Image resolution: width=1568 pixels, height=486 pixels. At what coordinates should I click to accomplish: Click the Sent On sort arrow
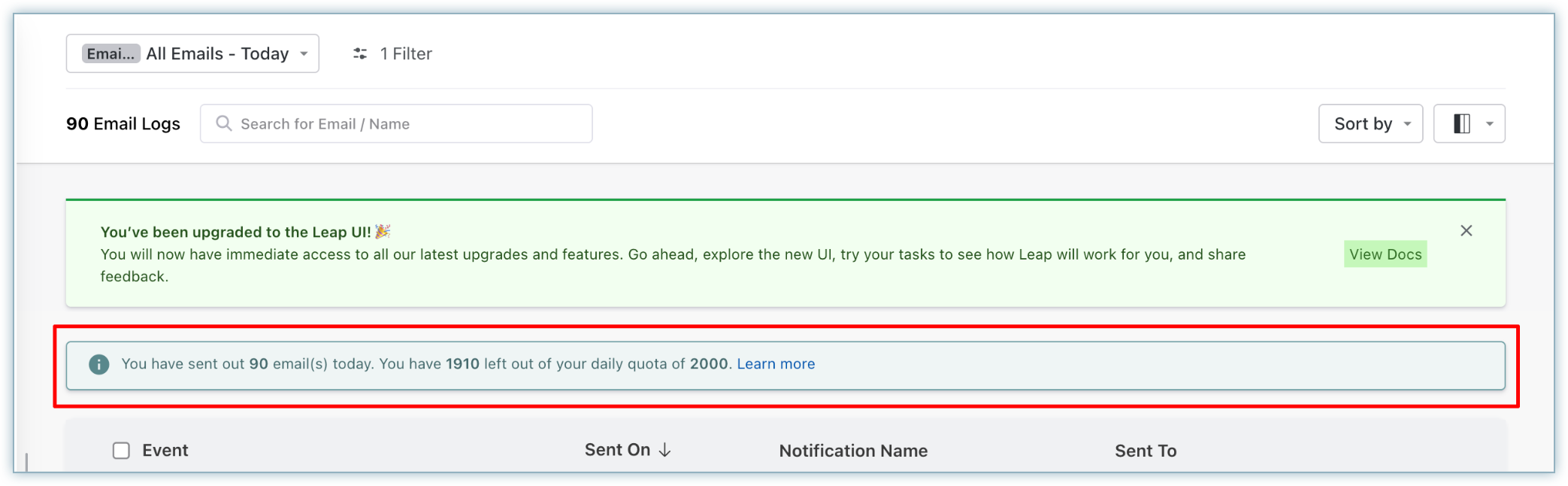[664, 450]
